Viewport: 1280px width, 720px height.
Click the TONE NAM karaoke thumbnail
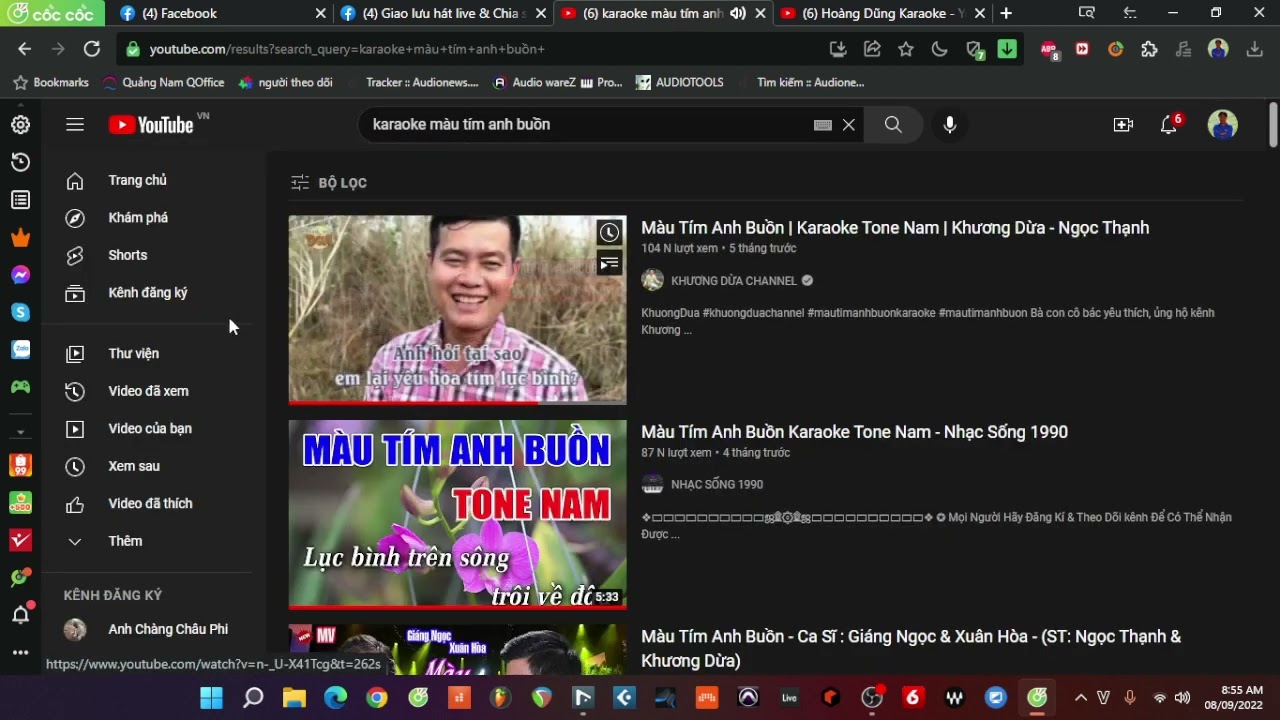(457, 514)
